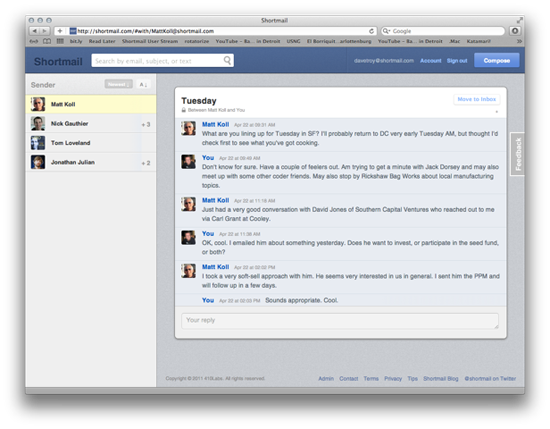Sort senders alphabetically with A button

coord(143,84)
